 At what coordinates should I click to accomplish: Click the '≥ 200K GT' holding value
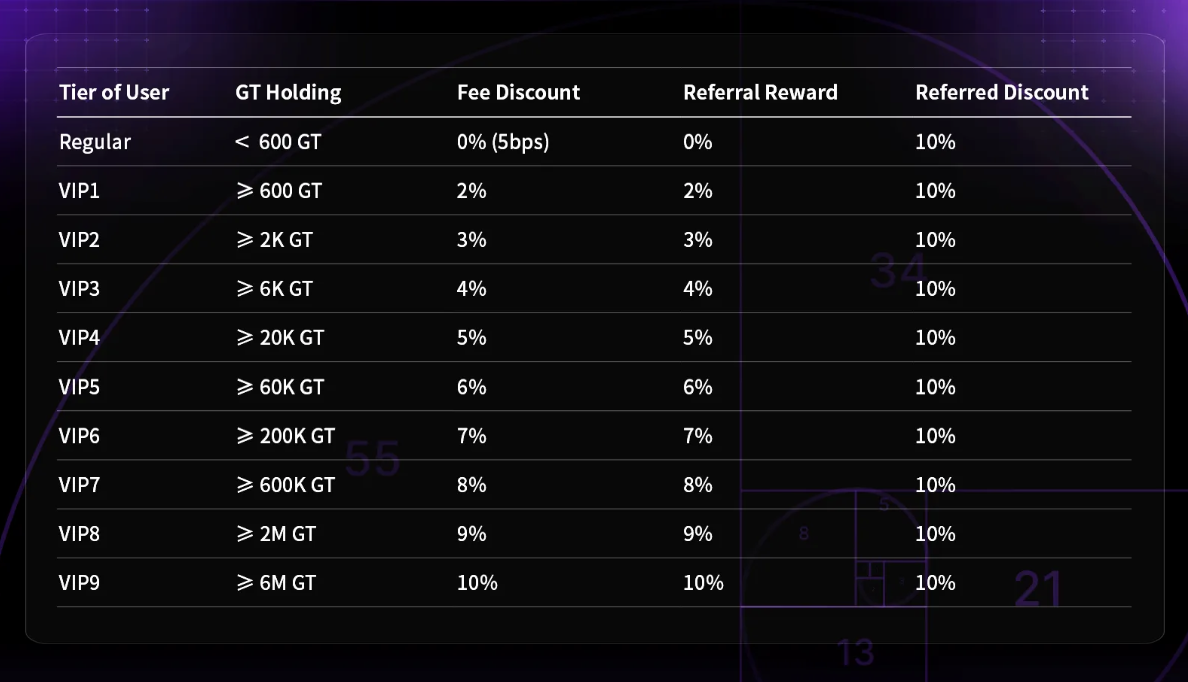[285, 436]
